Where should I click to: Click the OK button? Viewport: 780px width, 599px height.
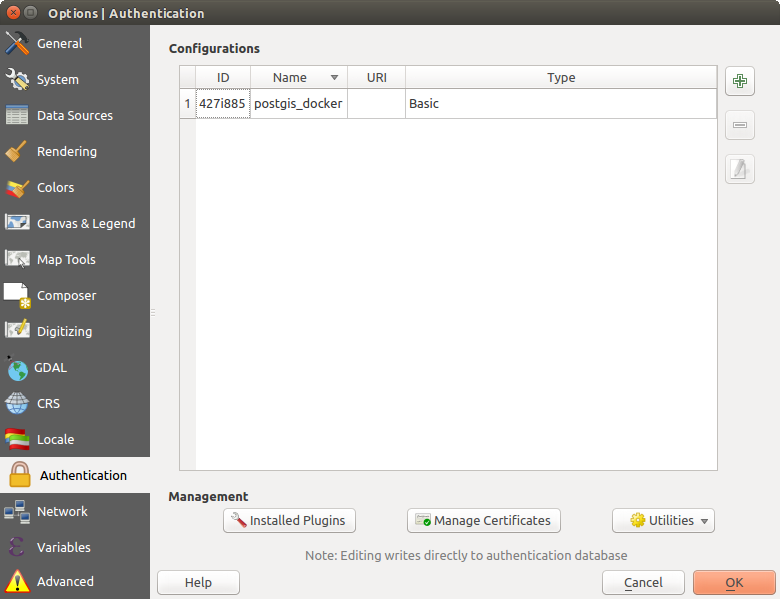(x=733, y=583)
